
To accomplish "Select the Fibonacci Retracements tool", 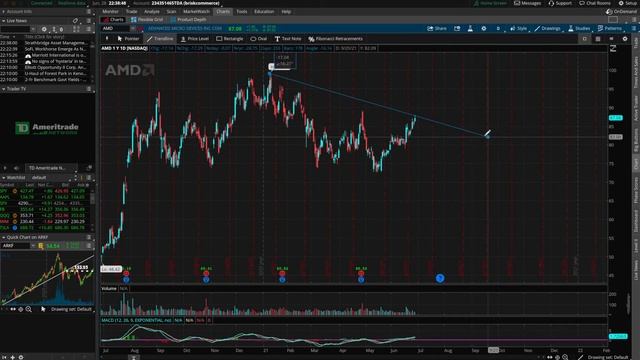I will (336, 39).
